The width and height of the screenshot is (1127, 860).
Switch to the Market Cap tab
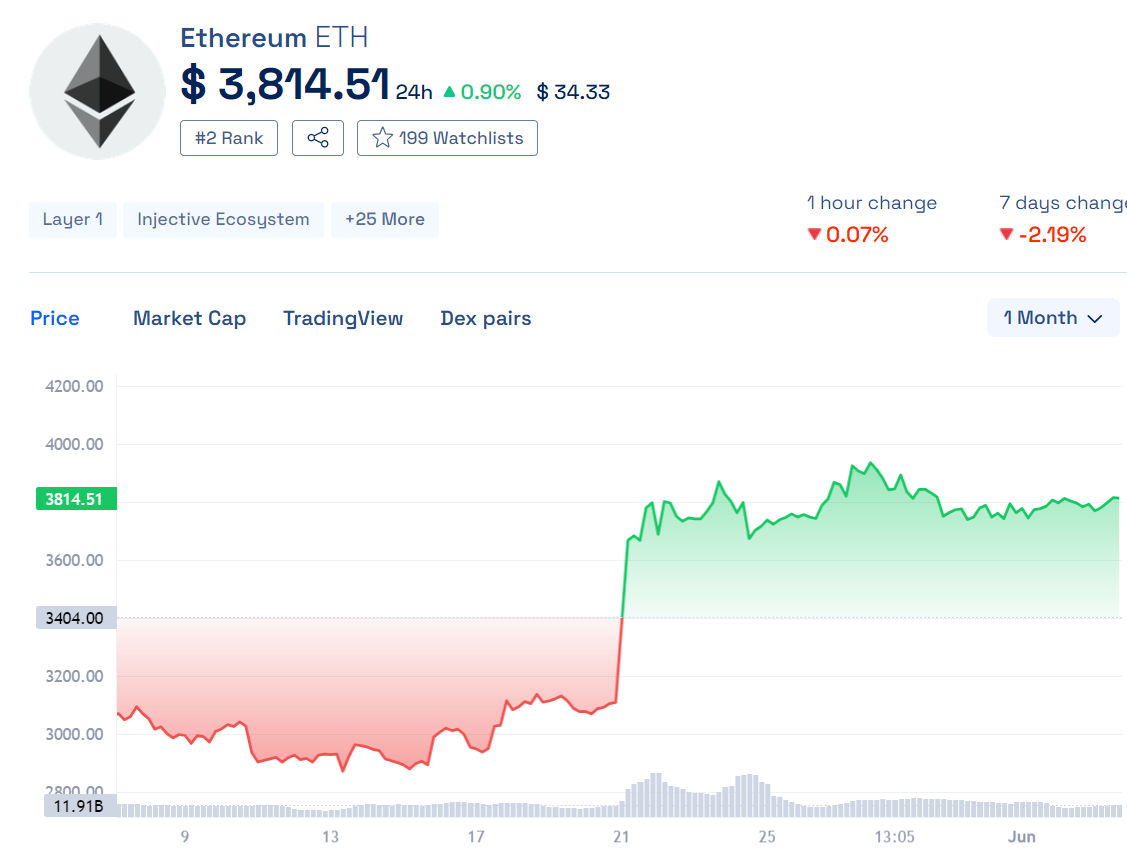tap(190, 318)
